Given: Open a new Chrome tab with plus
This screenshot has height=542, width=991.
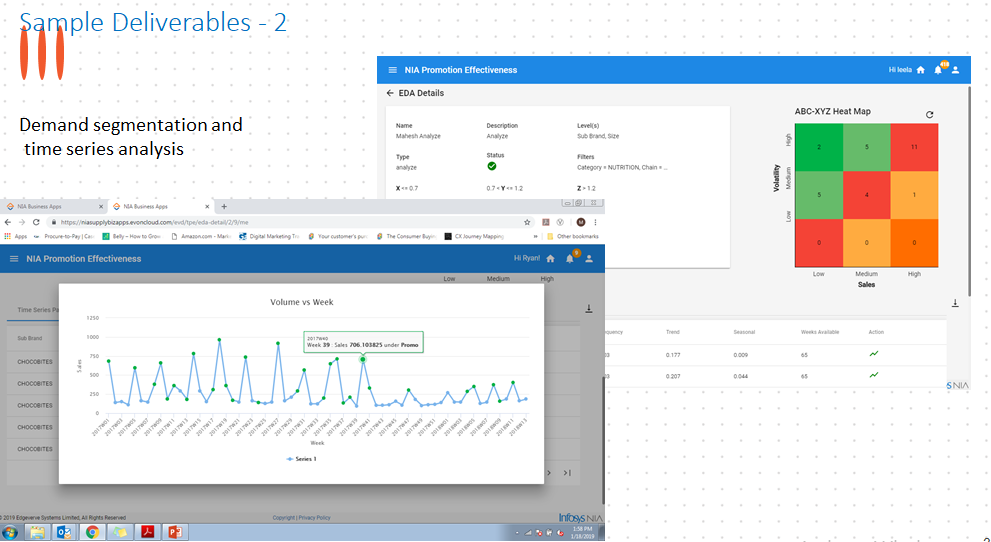Looking at the screenshot, I should [x=224, y=207].
